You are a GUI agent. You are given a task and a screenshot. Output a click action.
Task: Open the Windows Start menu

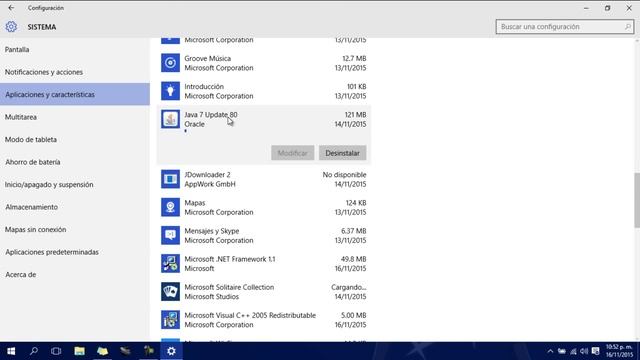[11, 351]
